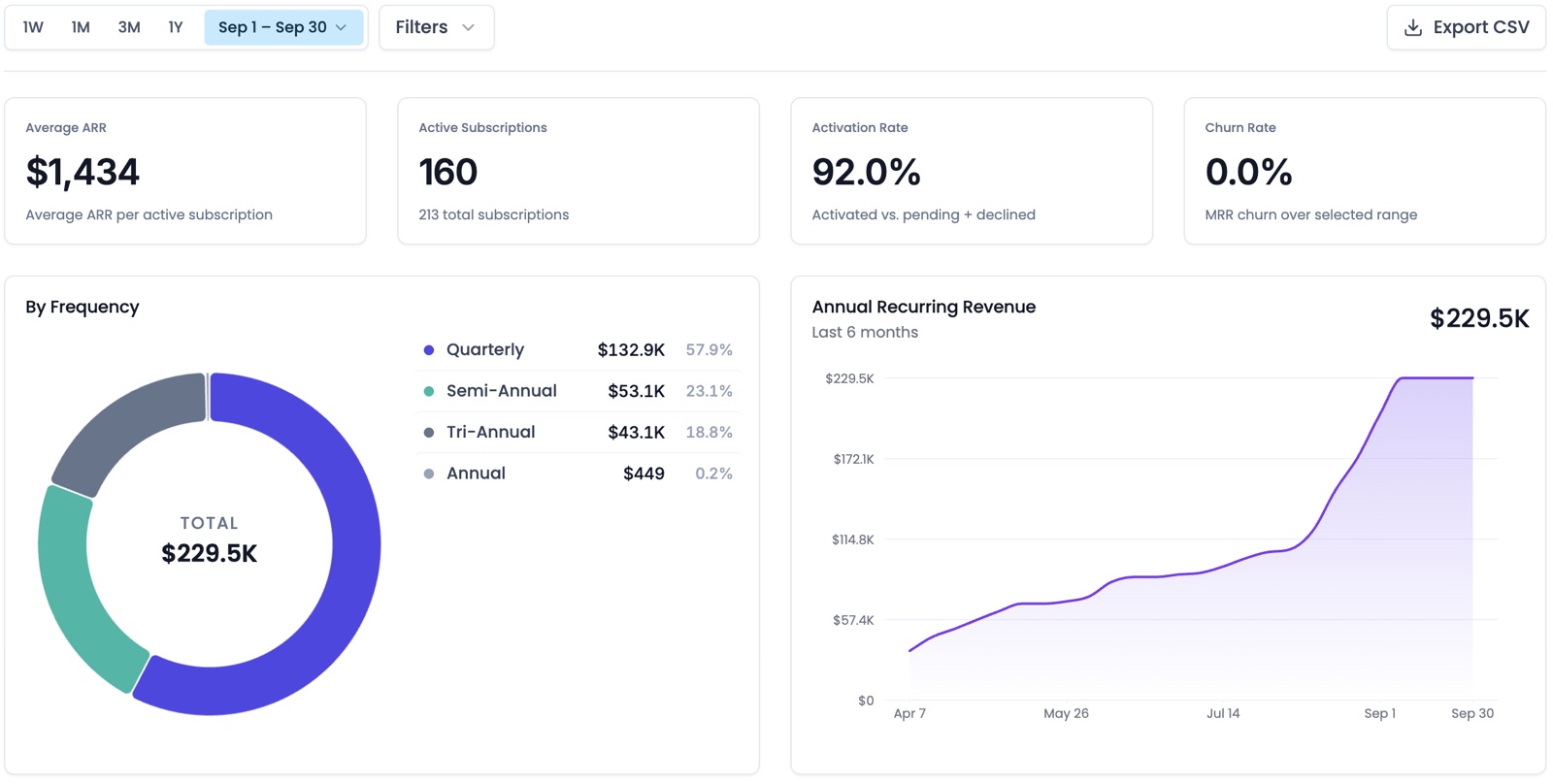Screen dimensions: 1553x784
Task: Click the Jul 14 axis label
Action: (1223, 713)
